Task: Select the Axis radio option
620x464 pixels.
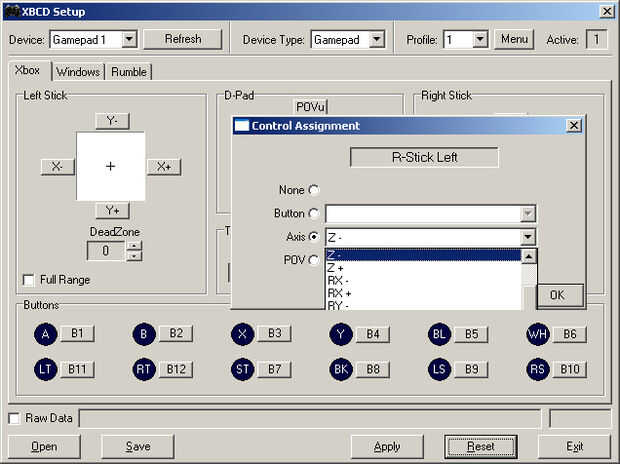Action: click(314, 237)
